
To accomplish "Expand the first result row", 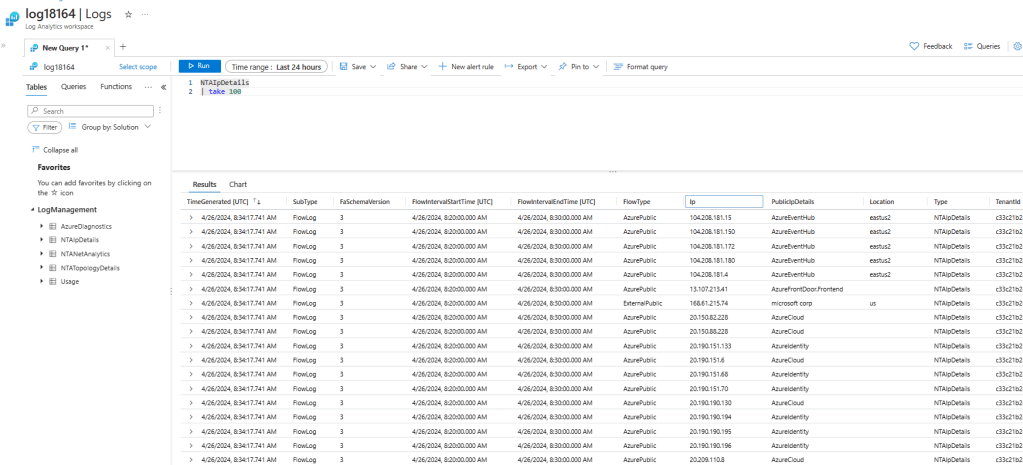I will click(191, 217).
